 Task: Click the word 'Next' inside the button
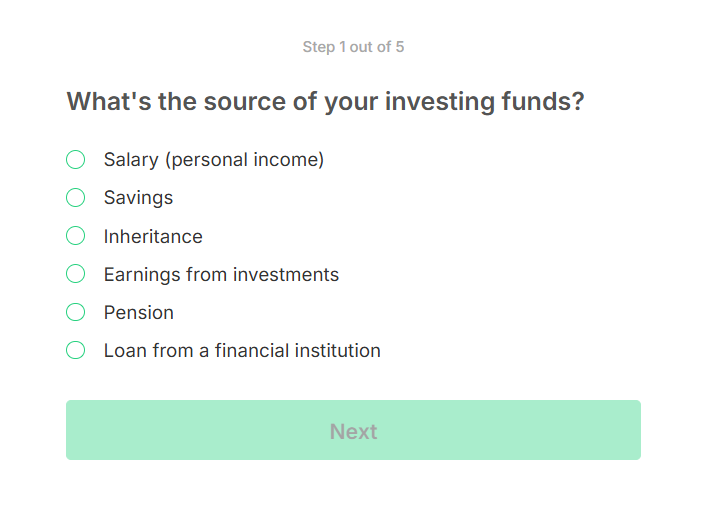coord(353,432)
